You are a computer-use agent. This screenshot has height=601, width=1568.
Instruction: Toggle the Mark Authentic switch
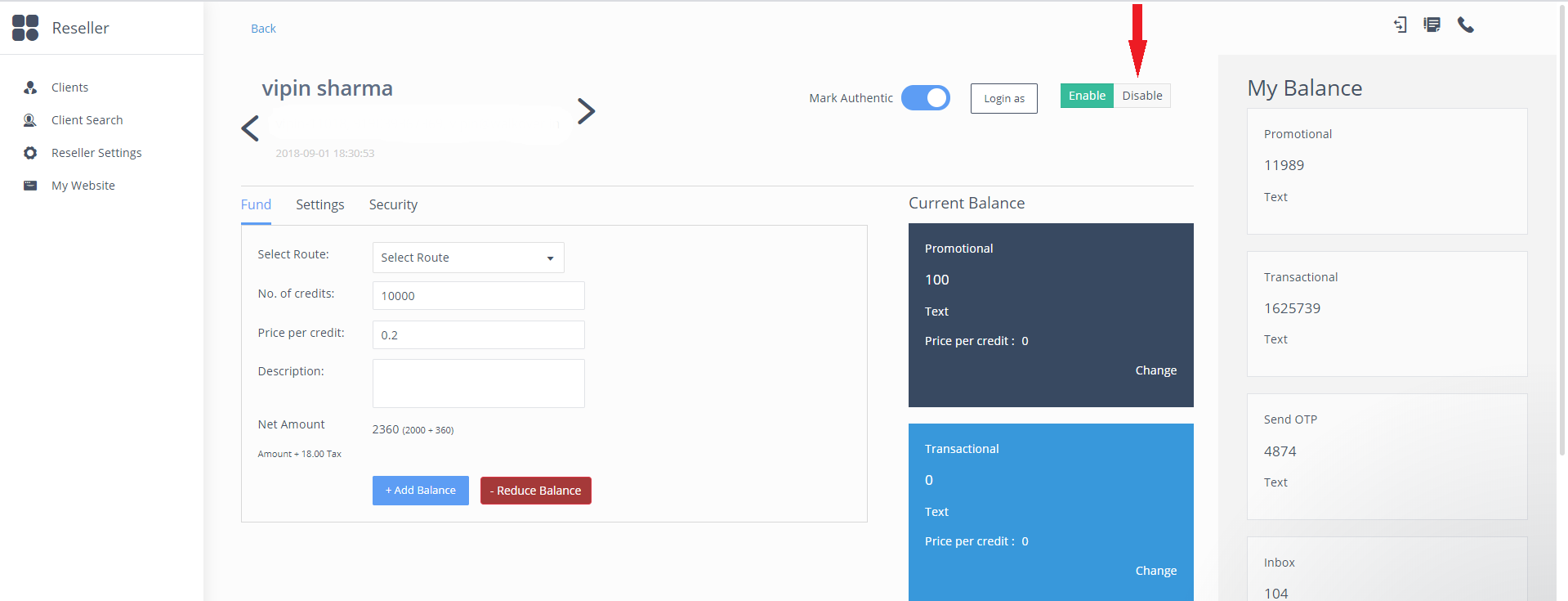(x=926, y=98)
